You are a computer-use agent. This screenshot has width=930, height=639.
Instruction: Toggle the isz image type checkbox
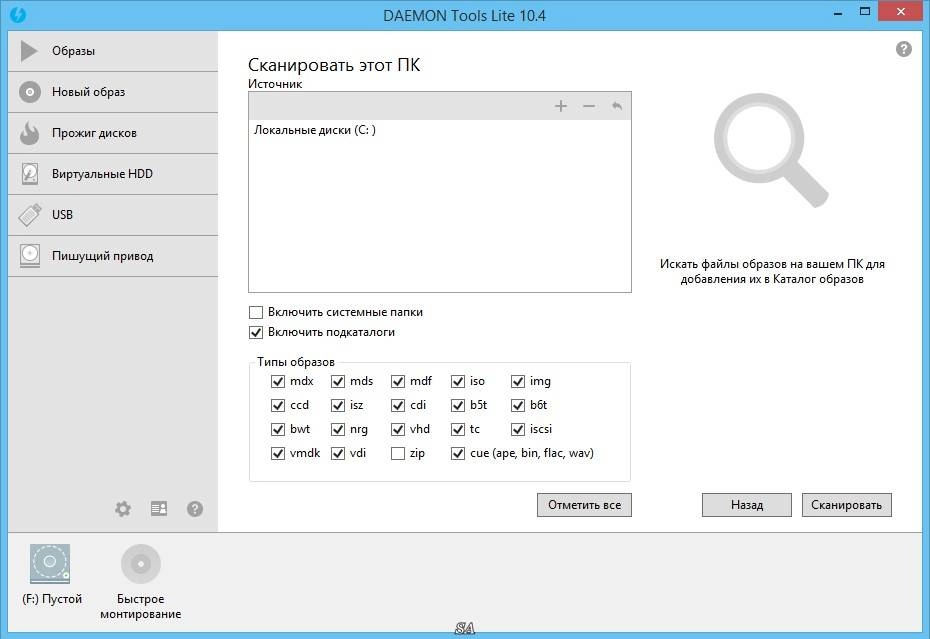tap(337, 405)
